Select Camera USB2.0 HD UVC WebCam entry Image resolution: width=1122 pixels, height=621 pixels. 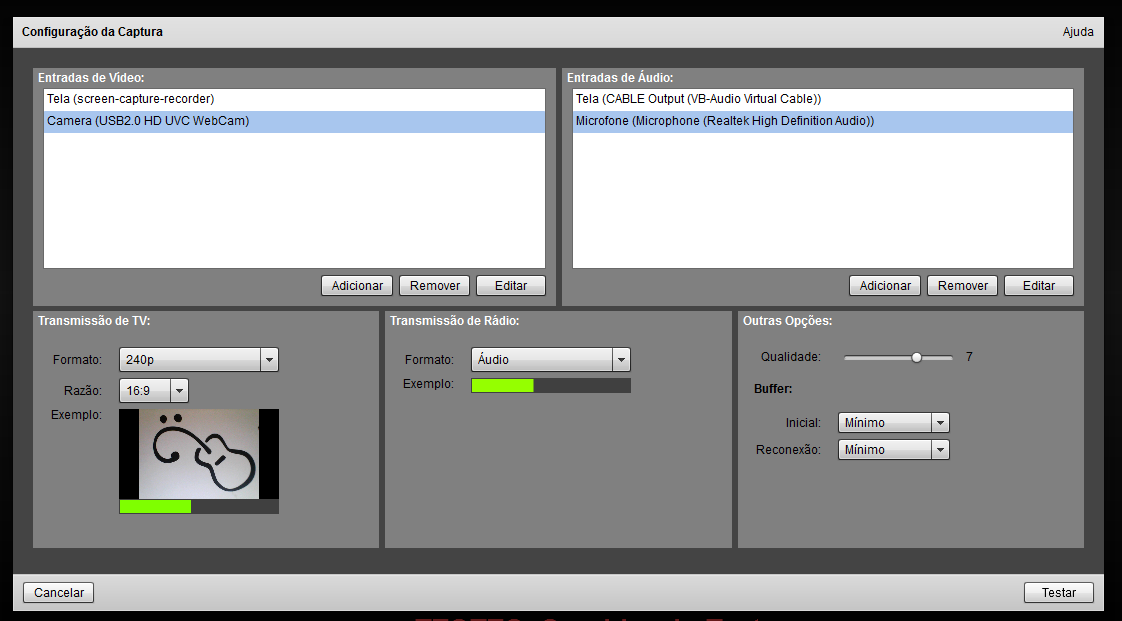[148, 121]
